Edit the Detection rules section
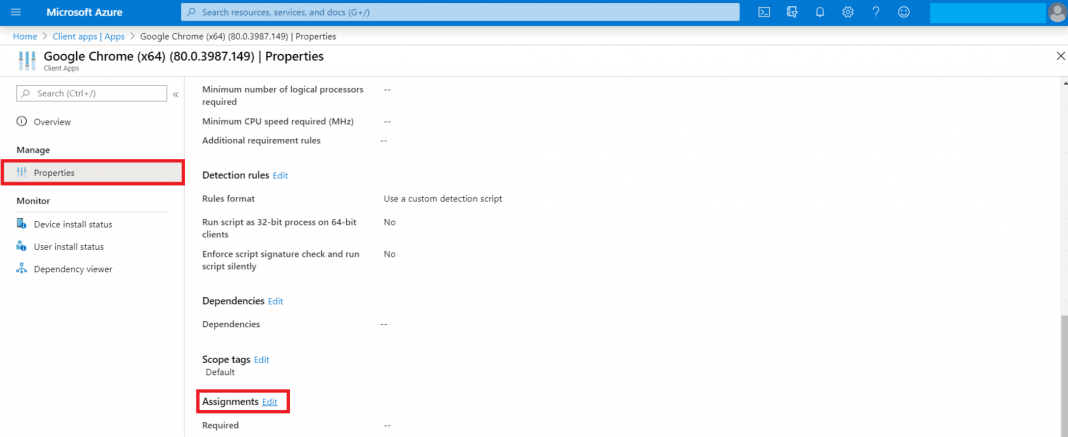 pyautogui.click(x=280, y=176)
